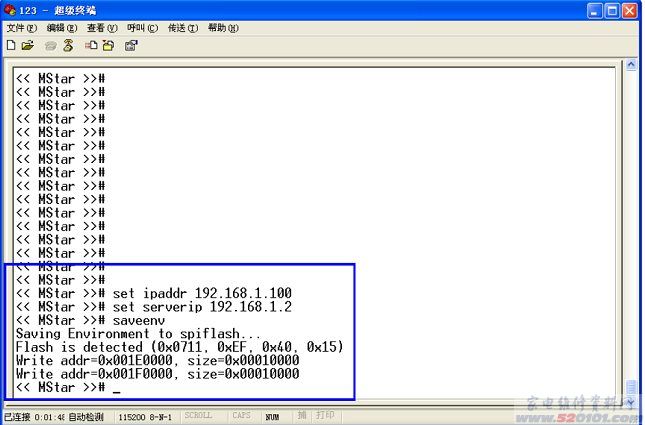Maximize the HyperTerminal window
This screenshot has height=425, width=645.
612,10
